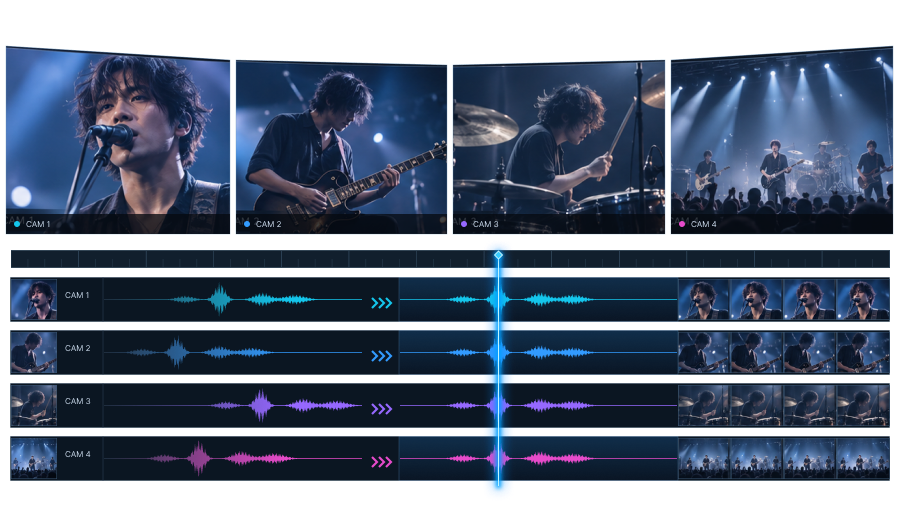Viewport: 900px width, 506px height.
Task: Click the first filmstrip frame on the CAM 3 track
Action: [x=704, y=406]
